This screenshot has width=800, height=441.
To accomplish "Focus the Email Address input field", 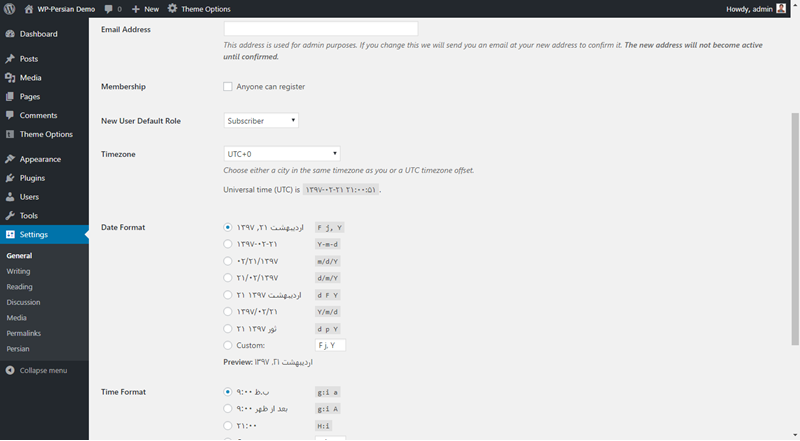I will 320,29.
